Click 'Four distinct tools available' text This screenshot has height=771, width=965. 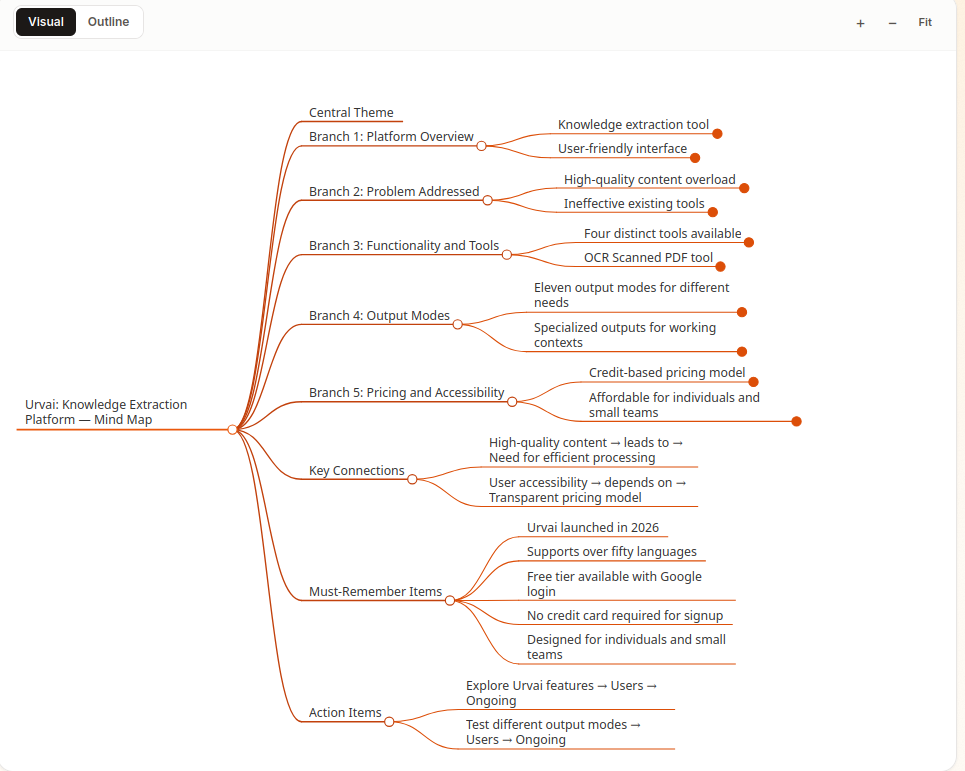(x=662, y=234)
